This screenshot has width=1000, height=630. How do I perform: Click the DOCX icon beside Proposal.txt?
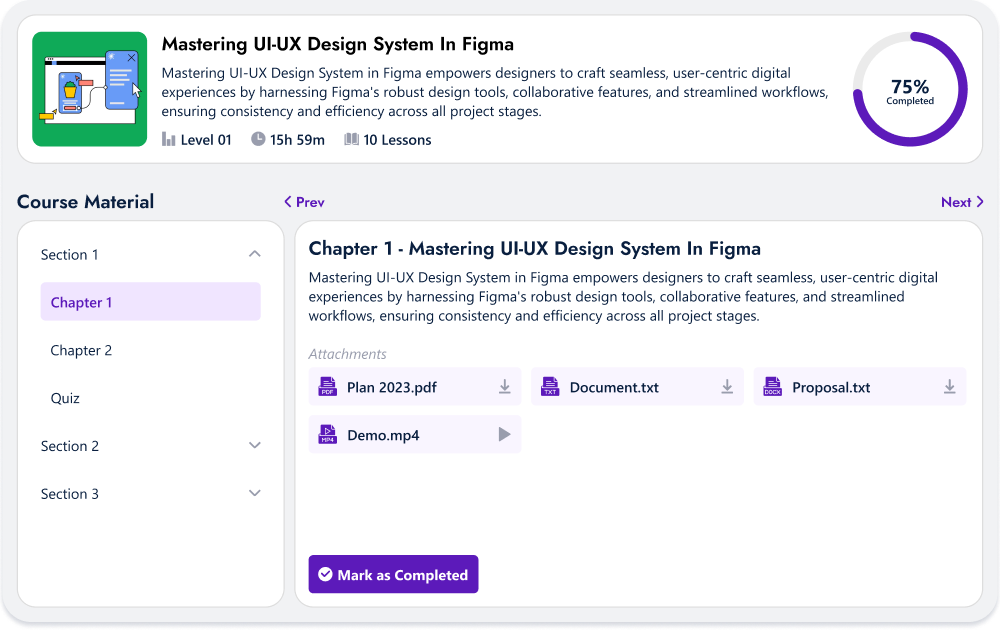[772, 387]
